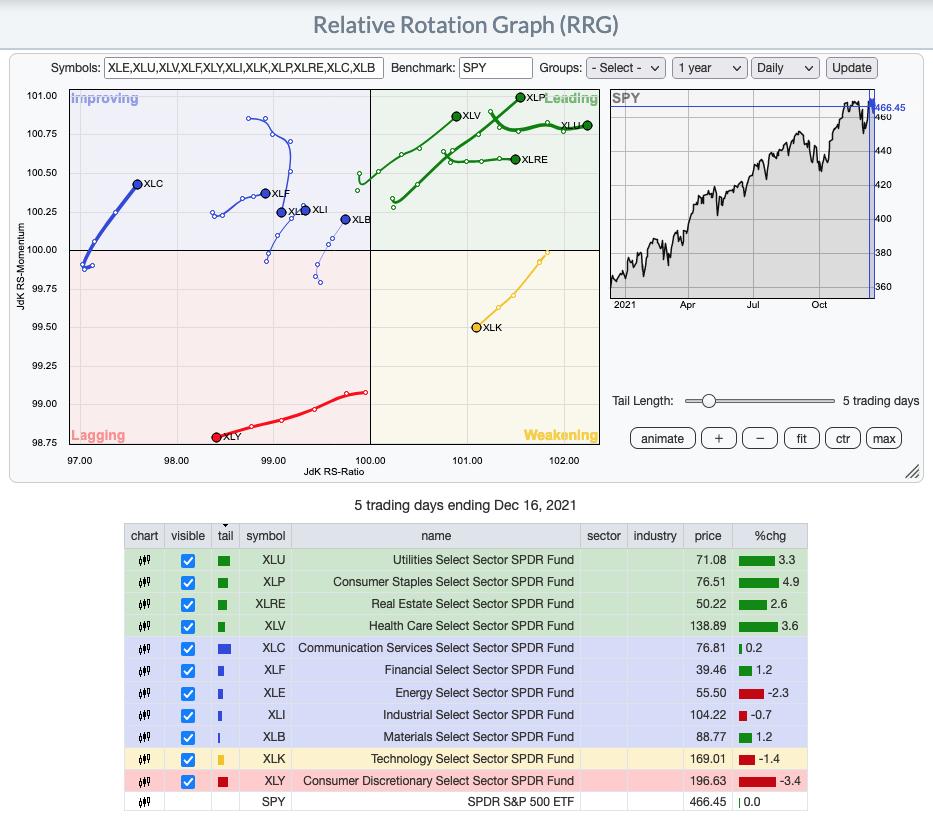Click the XLB blue node on graph

coord(345,220)
